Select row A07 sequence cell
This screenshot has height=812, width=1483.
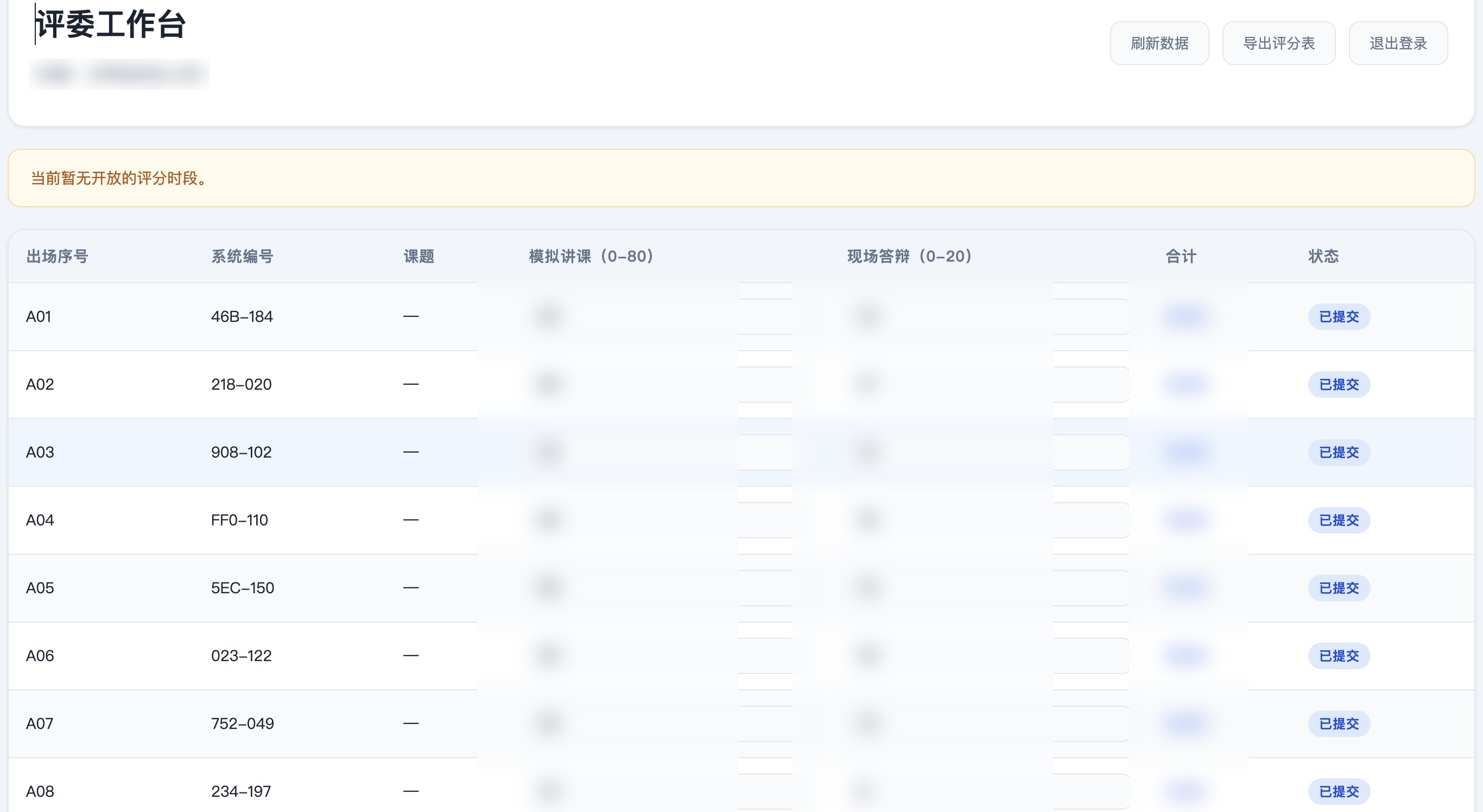click(40, 724)
